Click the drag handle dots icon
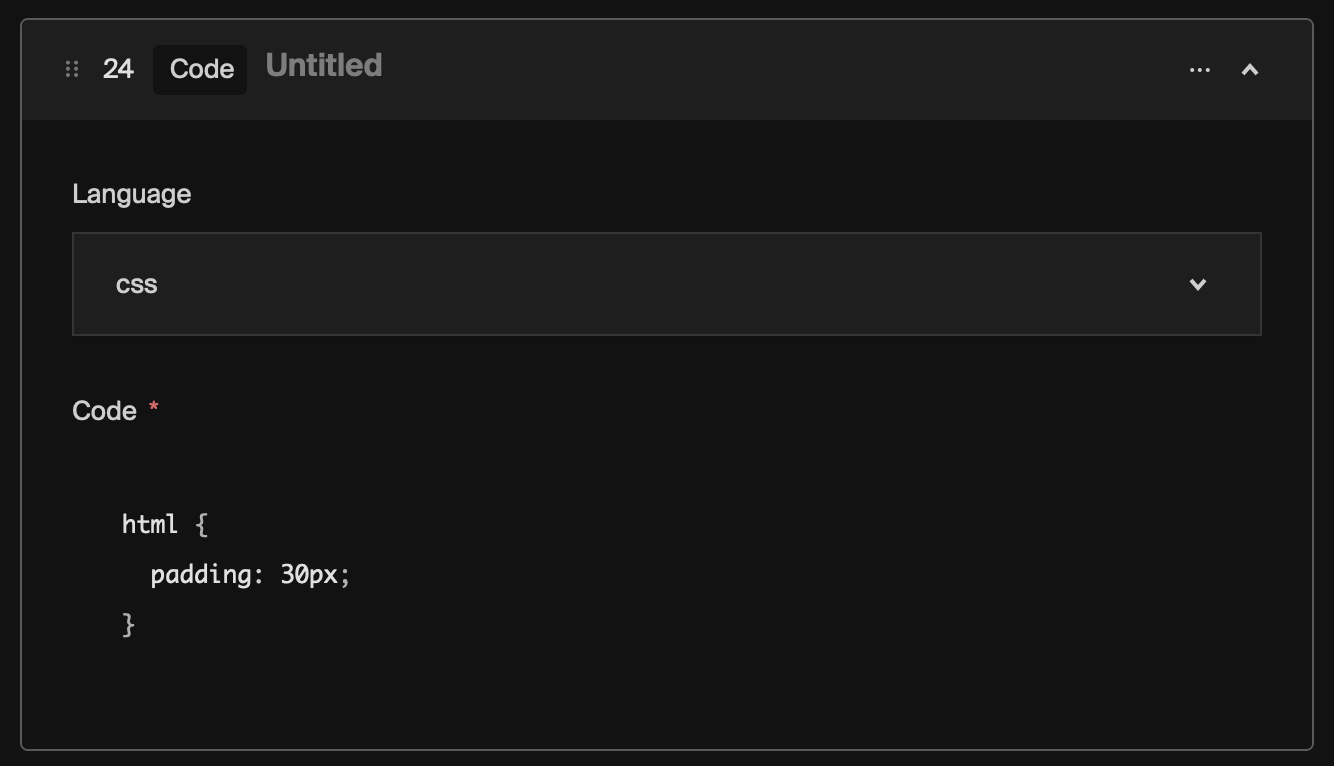 point(70,69)
